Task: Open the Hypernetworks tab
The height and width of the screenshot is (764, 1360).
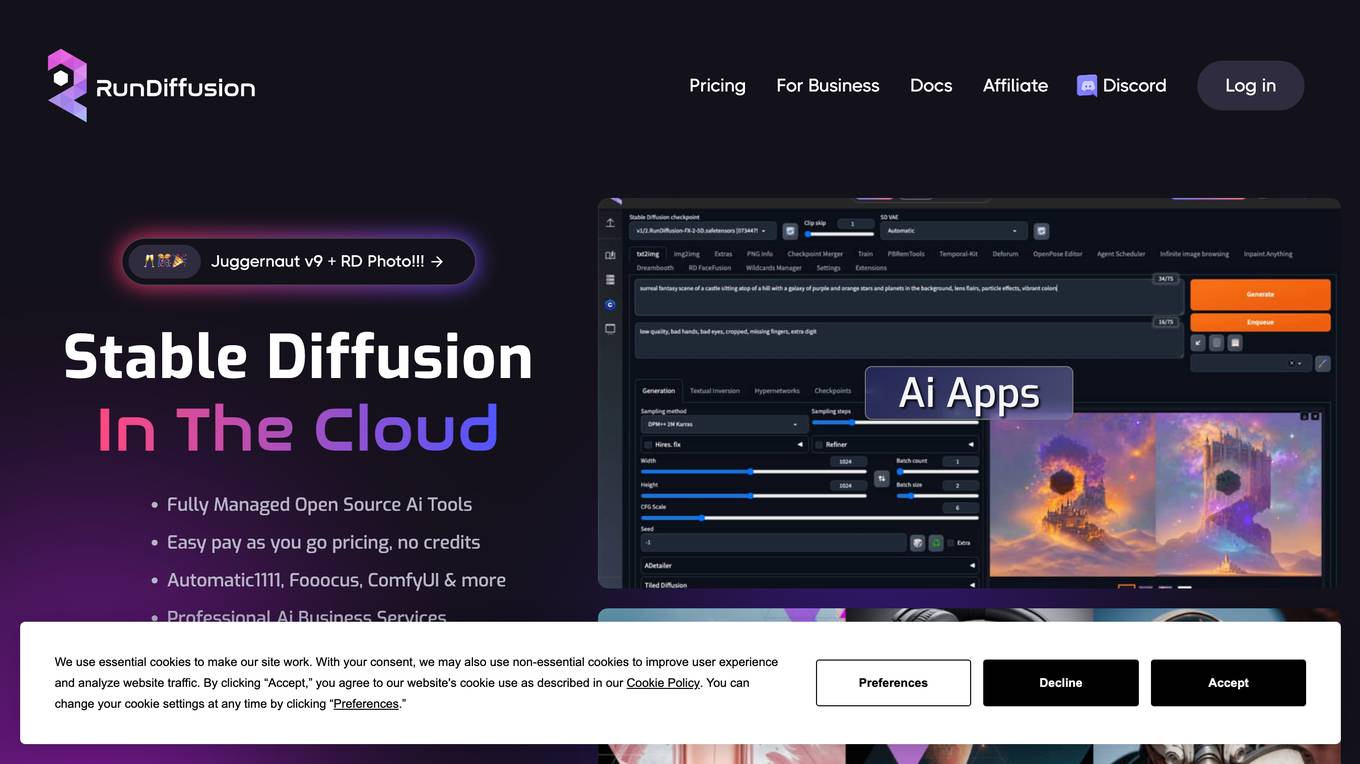Action: pyautogui.click(x=777, y=391)
